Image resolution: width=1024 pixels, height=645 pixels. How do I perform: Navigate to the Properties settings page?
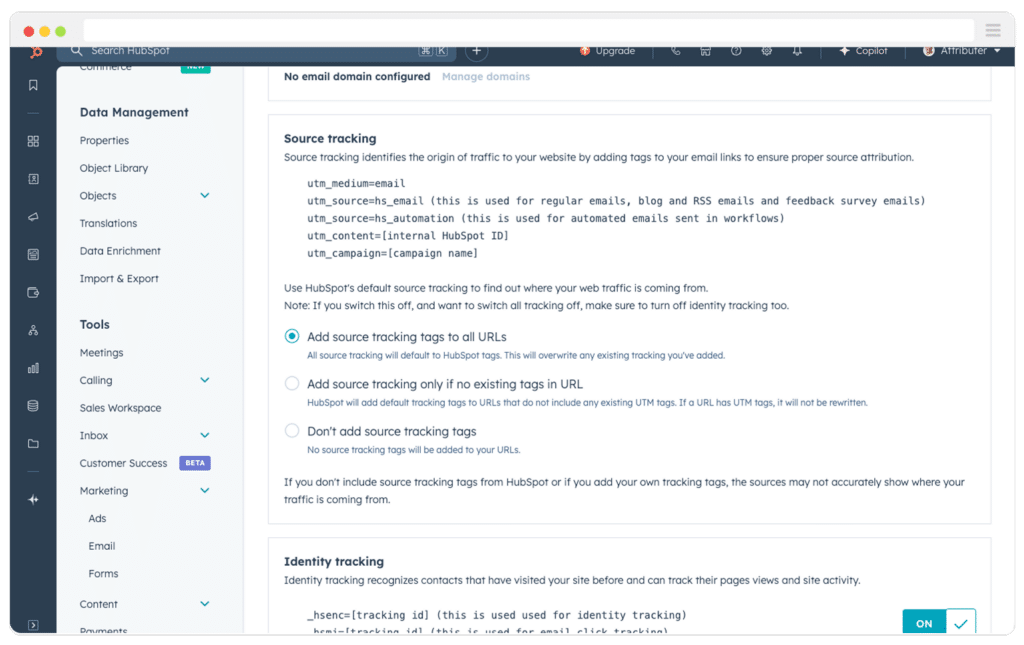coord(104,140)
